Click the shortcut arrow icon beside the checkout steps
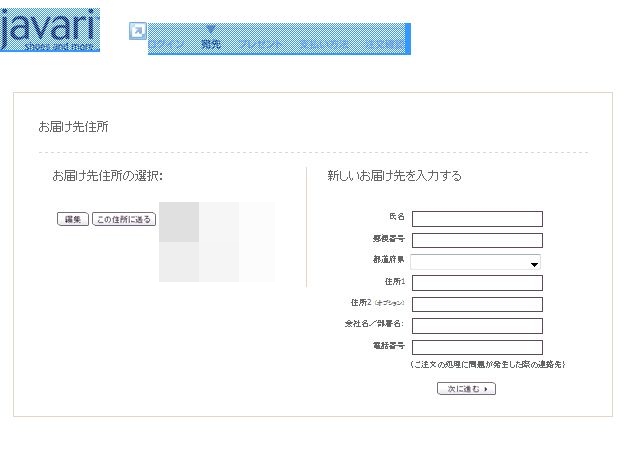 point(137,31)
